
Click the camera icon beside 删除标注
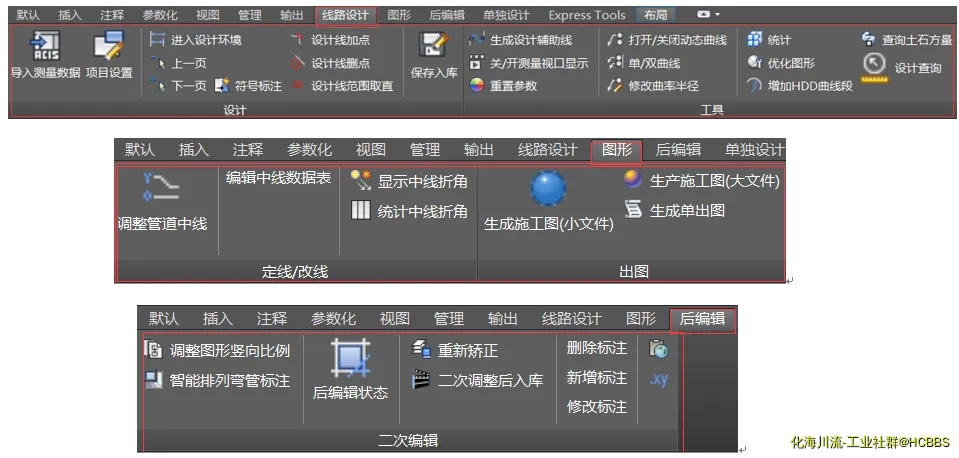[x=659, y=349]
